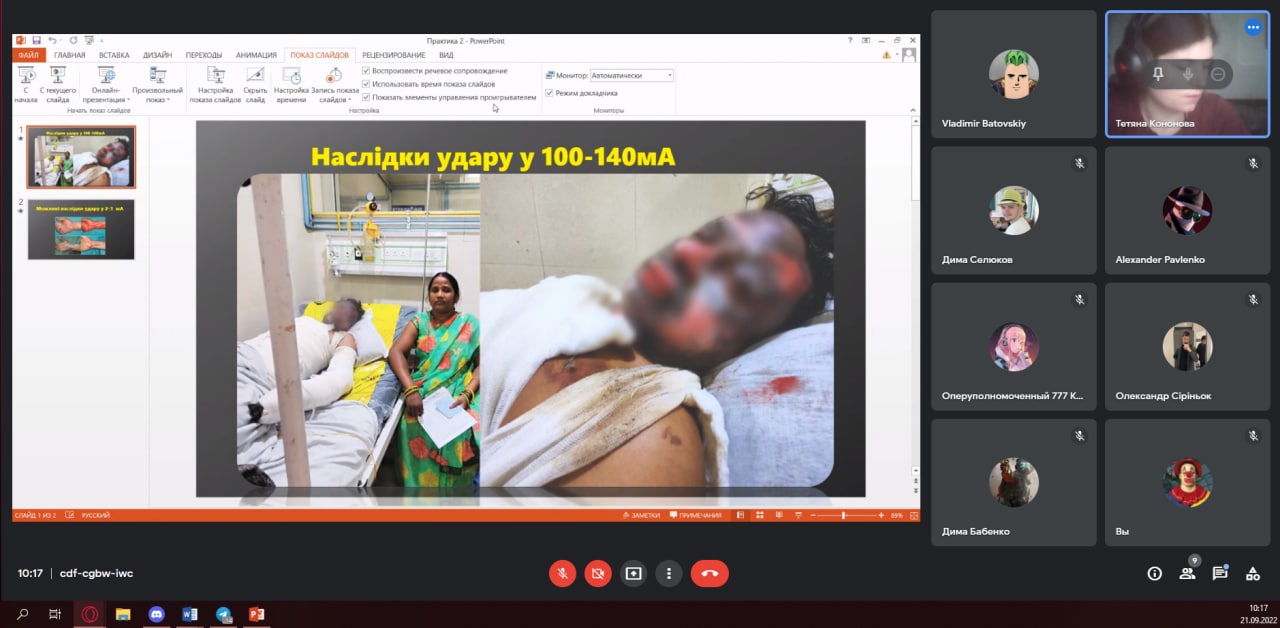
Task: Open the ФАЙЛ tab
Action: click(x=29, y=55)
